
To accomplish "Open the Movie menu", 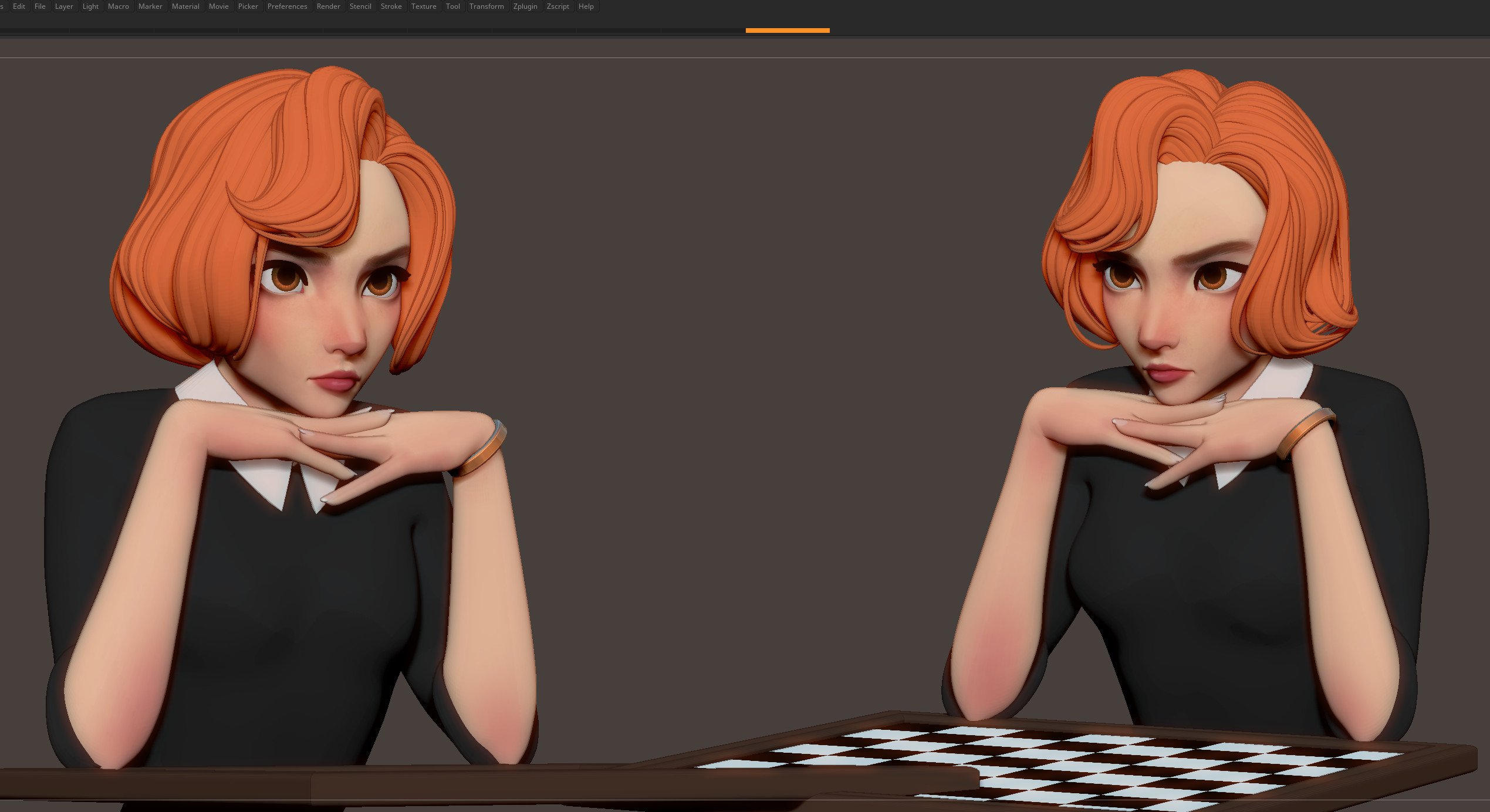I will coord(218,6).
